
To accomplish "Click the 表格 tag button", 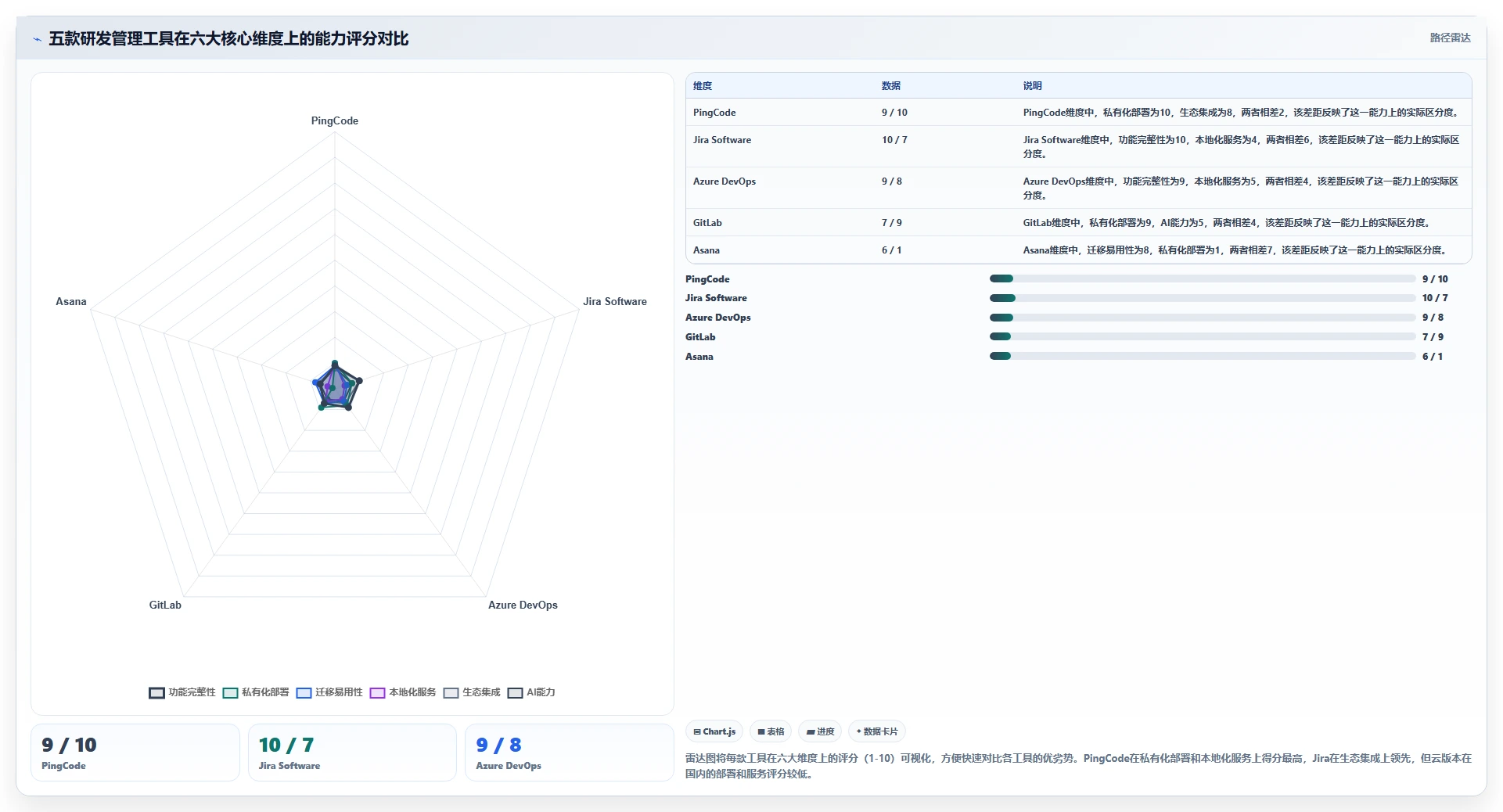I will coord(771,732).
